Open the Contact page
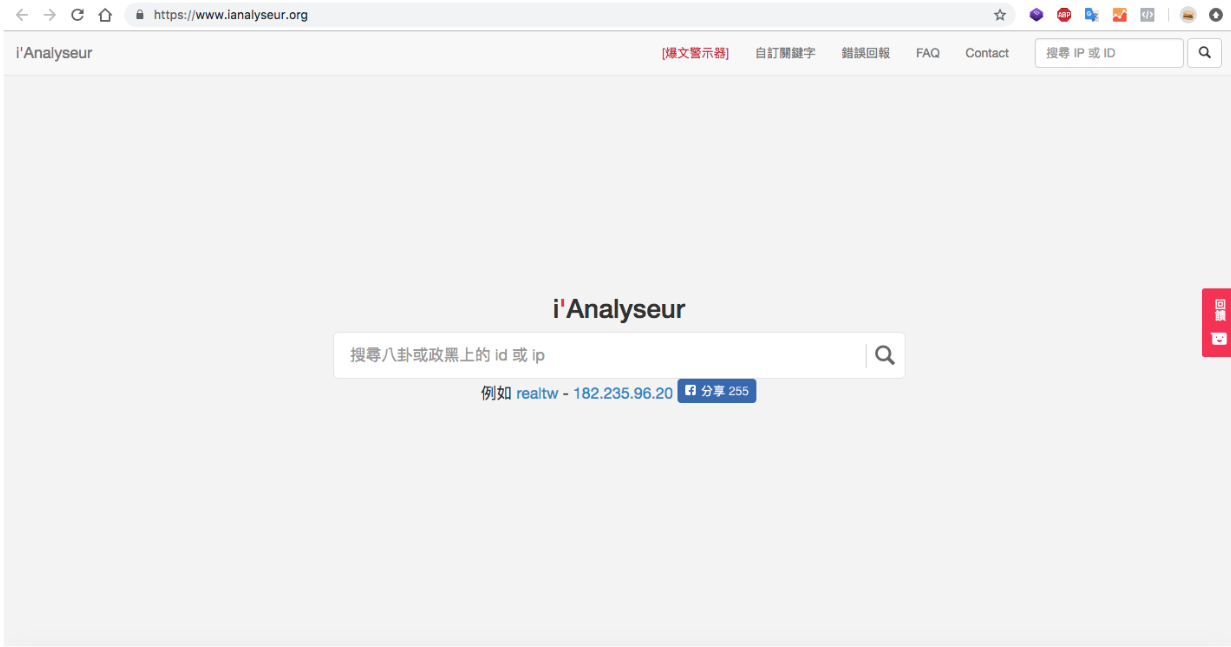This screenshot has width=1231, height=647. pos(987,53)
